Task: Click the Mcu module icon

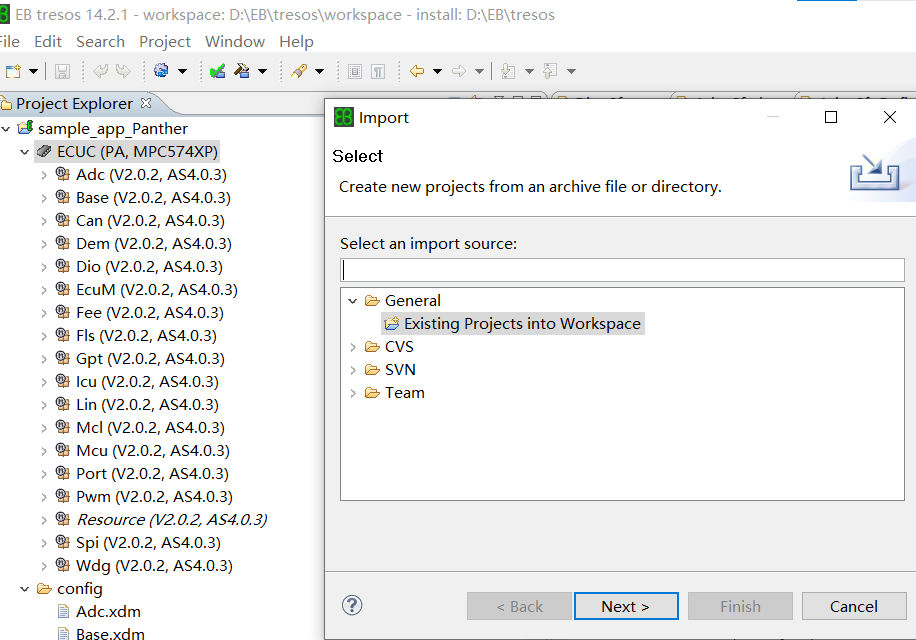Action: click(x=63, y=450)
